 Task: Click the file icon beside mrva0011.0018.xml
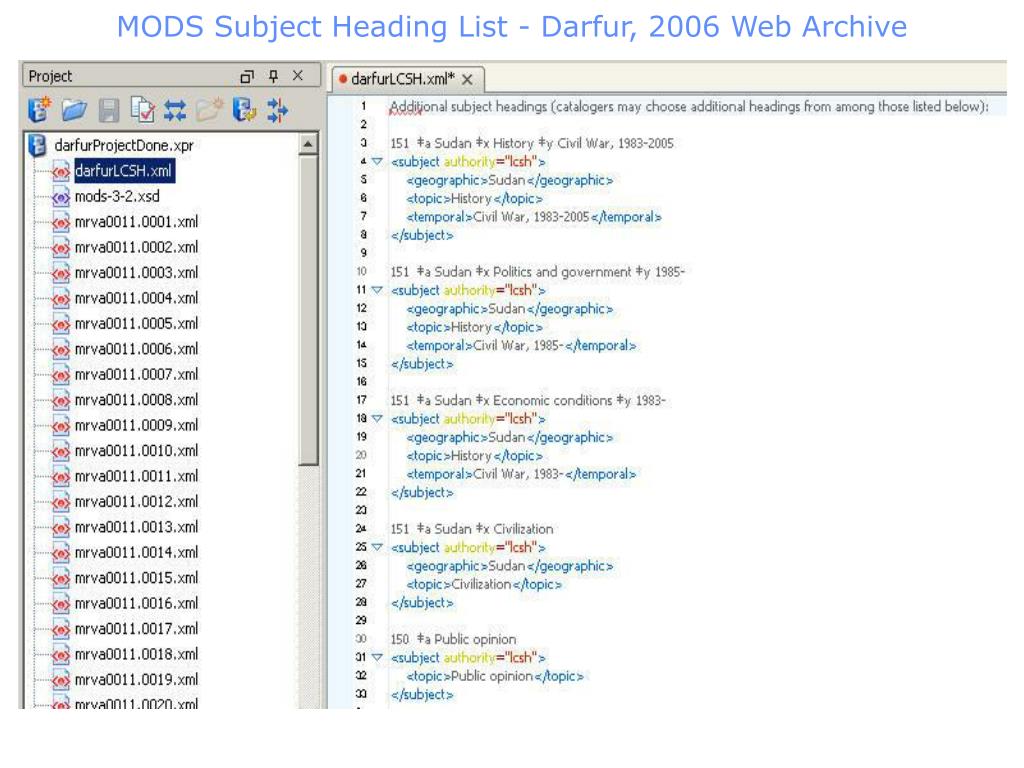[x=60, y=655]
